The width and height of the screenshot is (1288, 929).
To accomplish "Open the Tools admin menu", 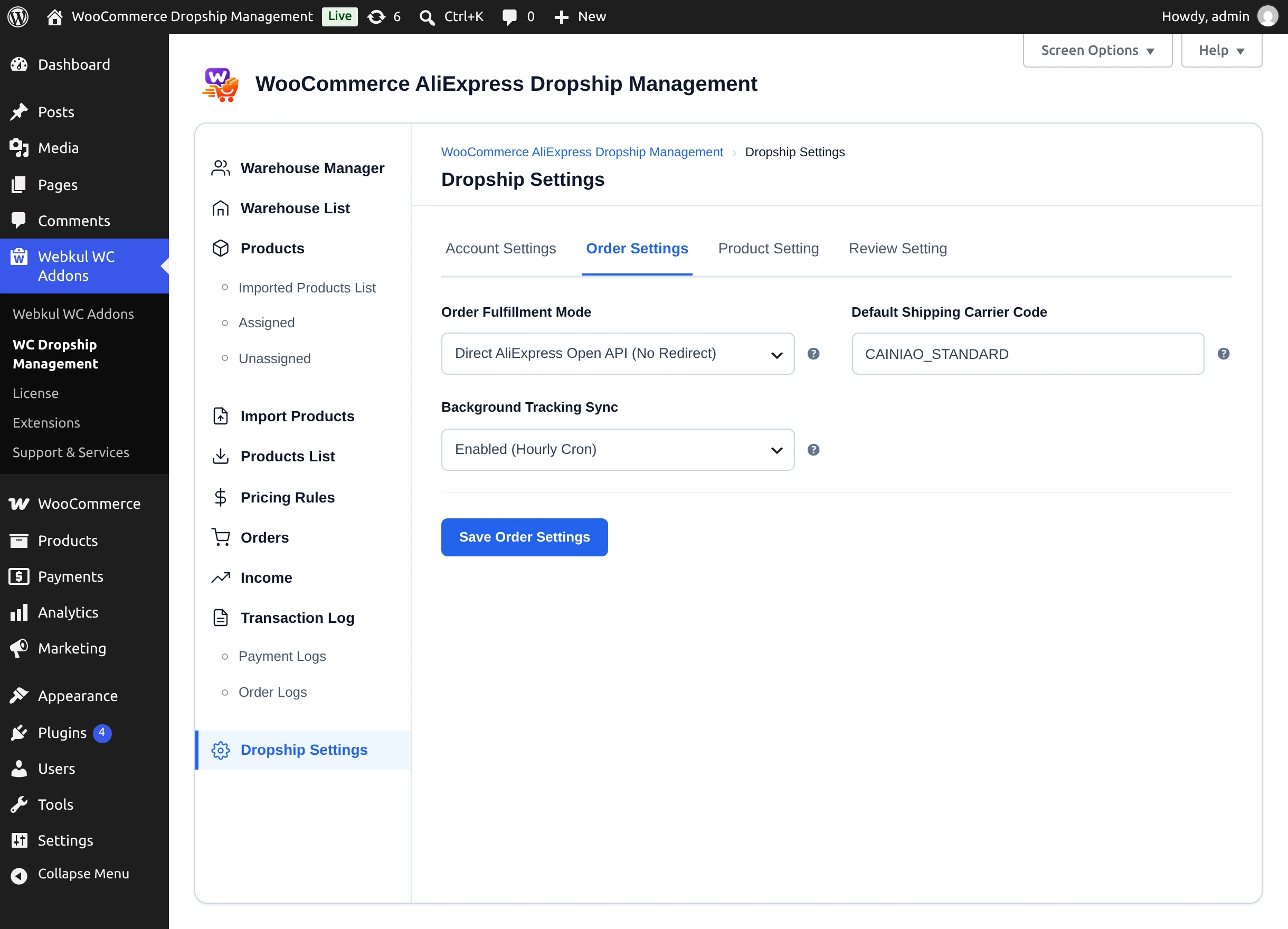I will click(x=84, y=804).
